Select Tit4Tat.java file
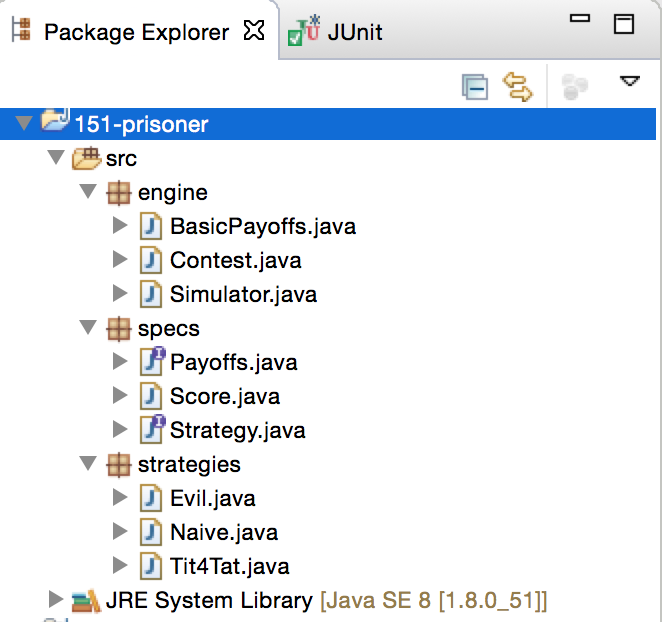The image size is (662, 622). click(229, 566)
